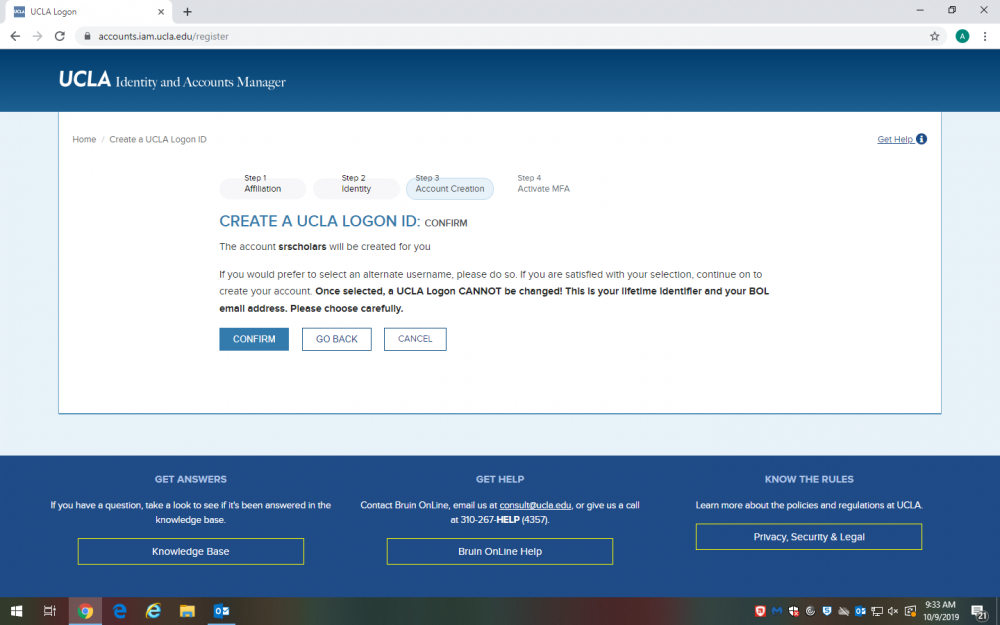Viewport: 1000px width, 625px height.
Task: Click the GET HELP footer heading
Action: 500,480
